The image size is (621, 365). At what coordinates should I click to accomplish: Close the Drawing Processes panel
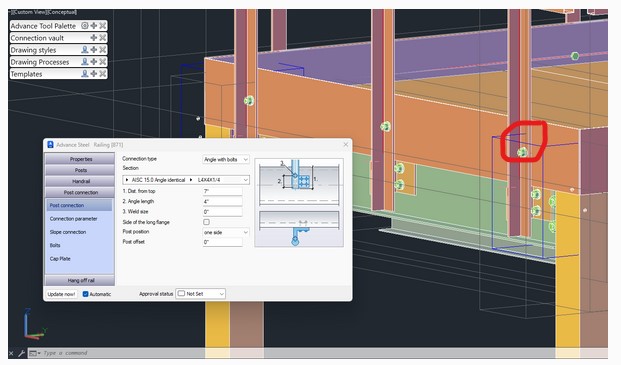tap(103, 62)
